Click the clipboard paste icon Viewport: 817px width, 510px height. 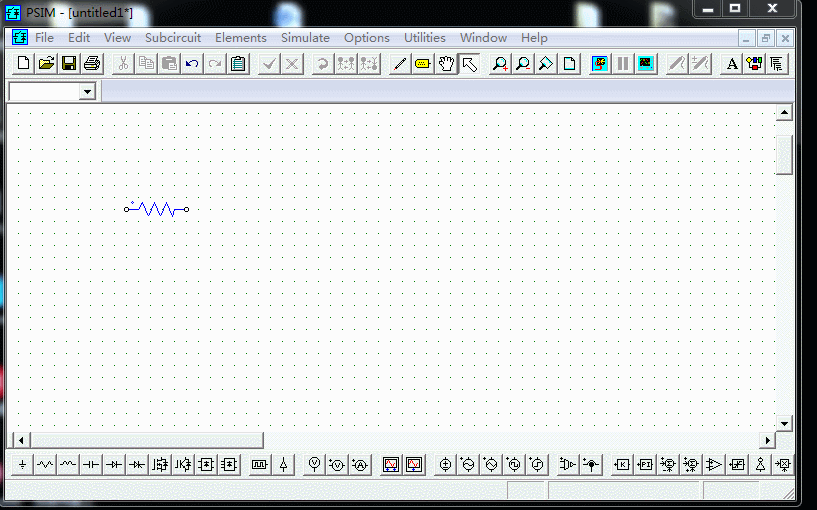[238, 64]
